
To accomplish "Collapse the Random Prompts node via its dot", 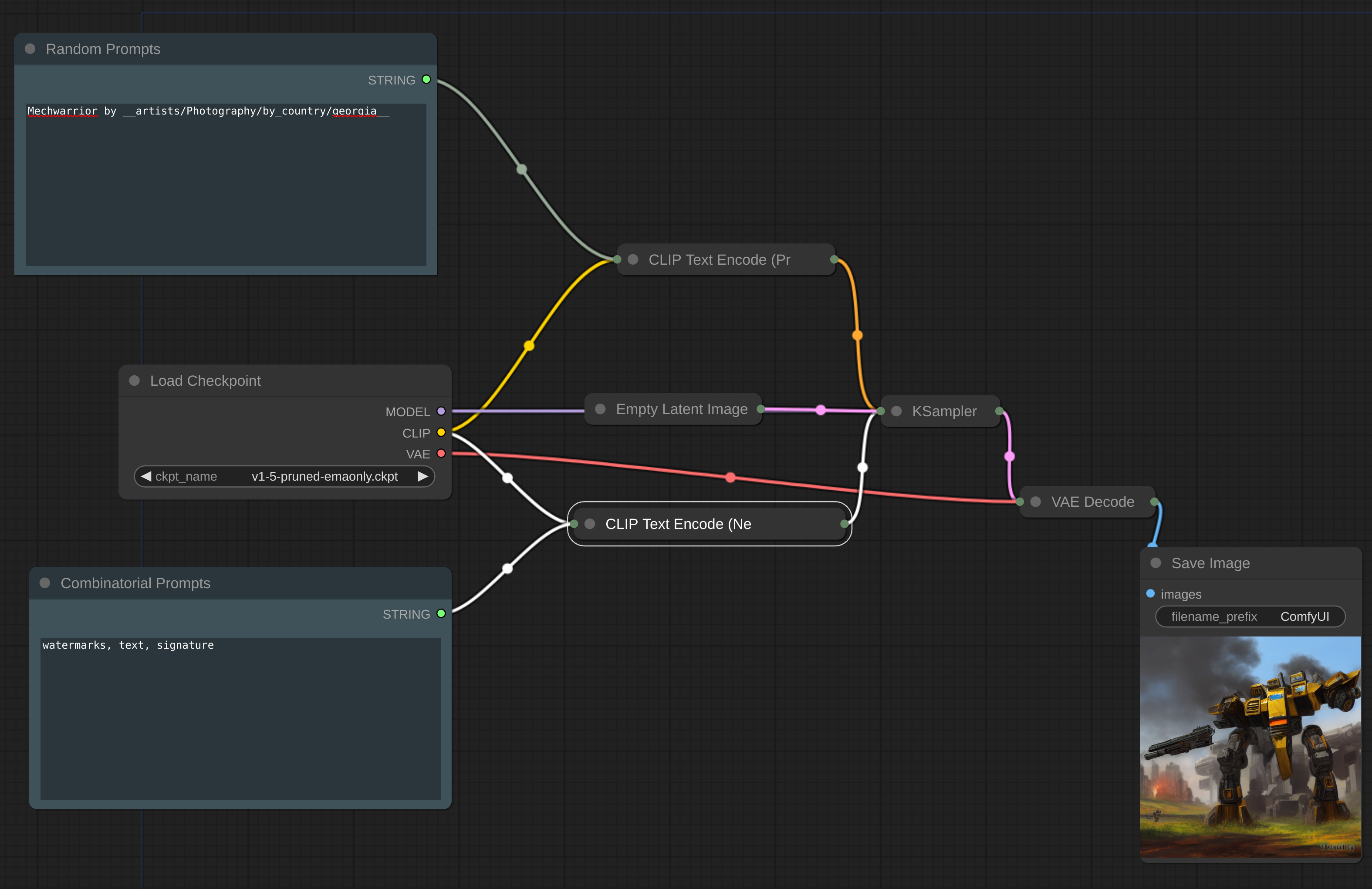I will click(x=30, y=49).
